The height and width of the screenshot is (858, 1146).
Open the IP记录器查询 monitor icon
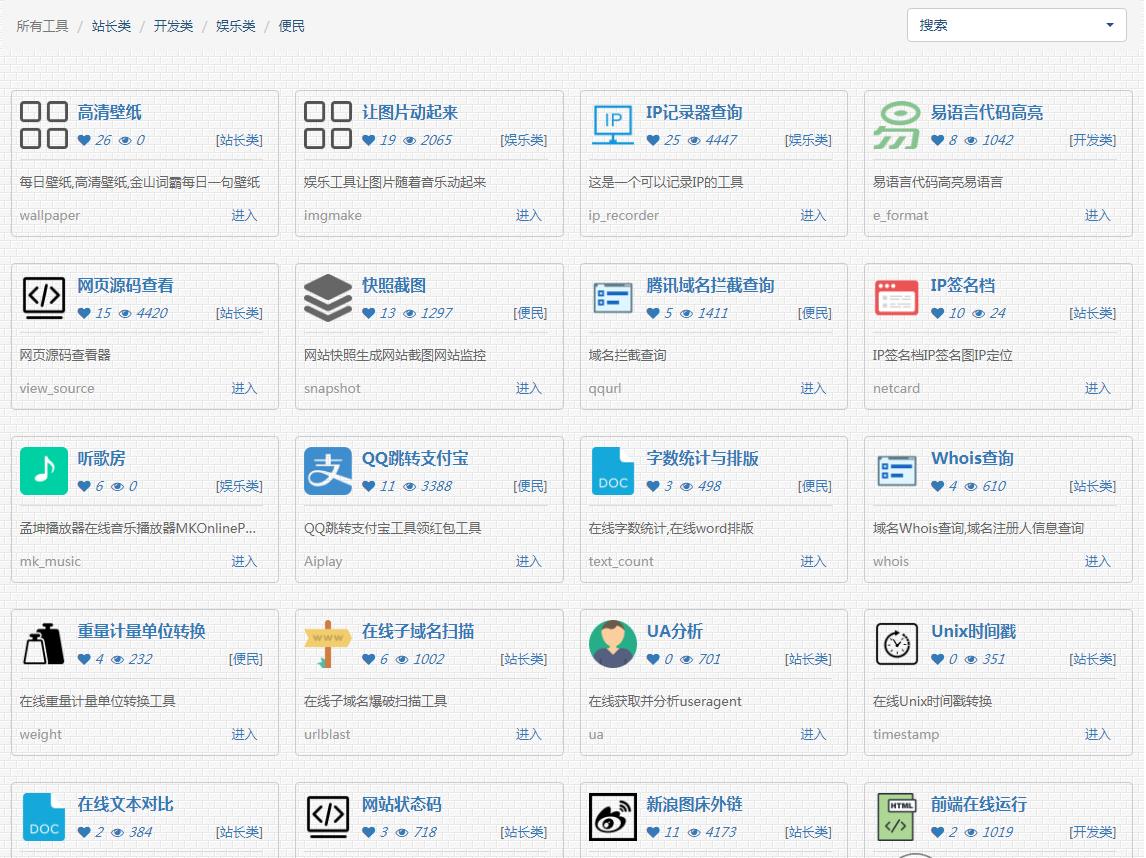click(612, 125)
